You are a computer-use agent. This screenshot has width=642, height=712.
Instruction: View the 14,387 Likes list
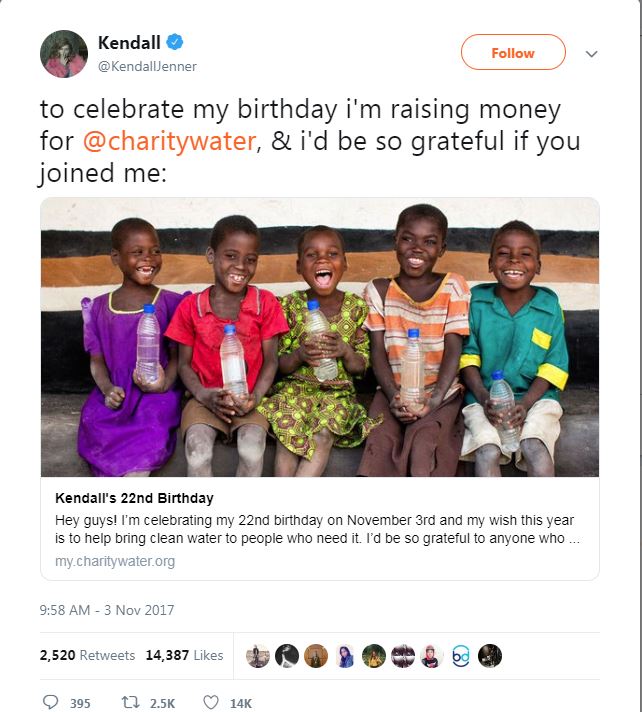(x=184, y=655)
